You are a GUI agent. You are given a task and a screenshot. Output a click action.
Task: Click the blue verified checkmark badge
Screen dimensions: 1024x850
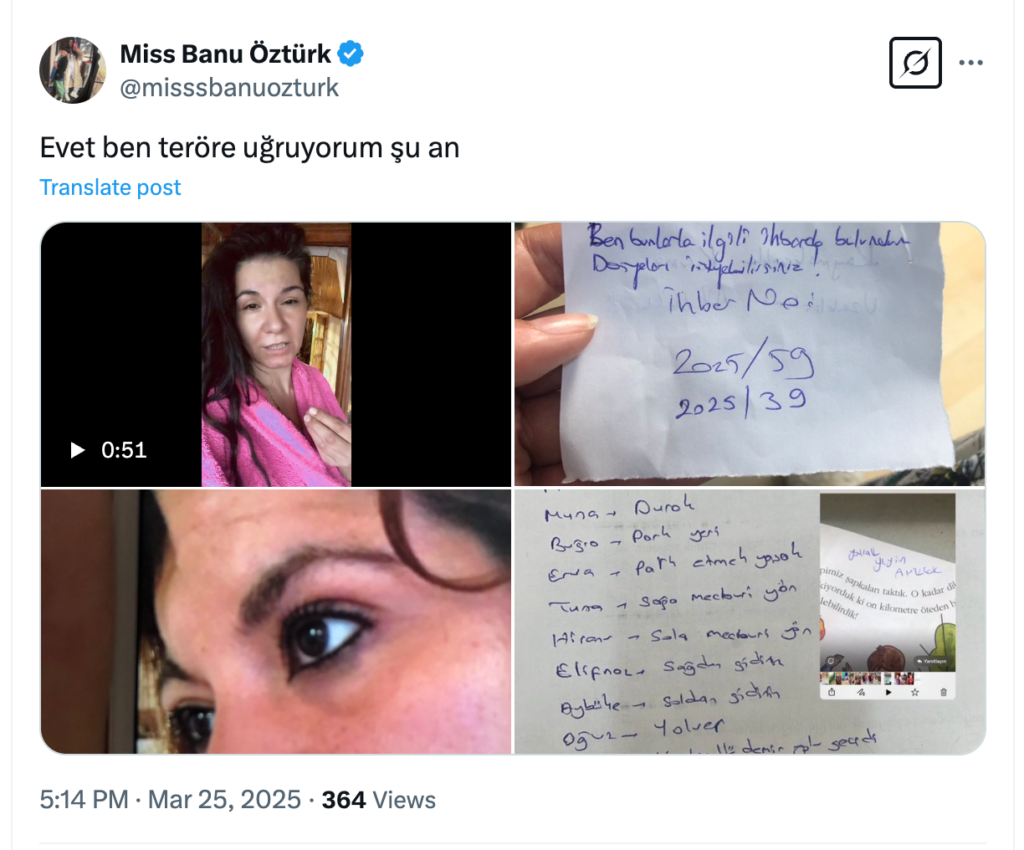[x=351, y=54]
